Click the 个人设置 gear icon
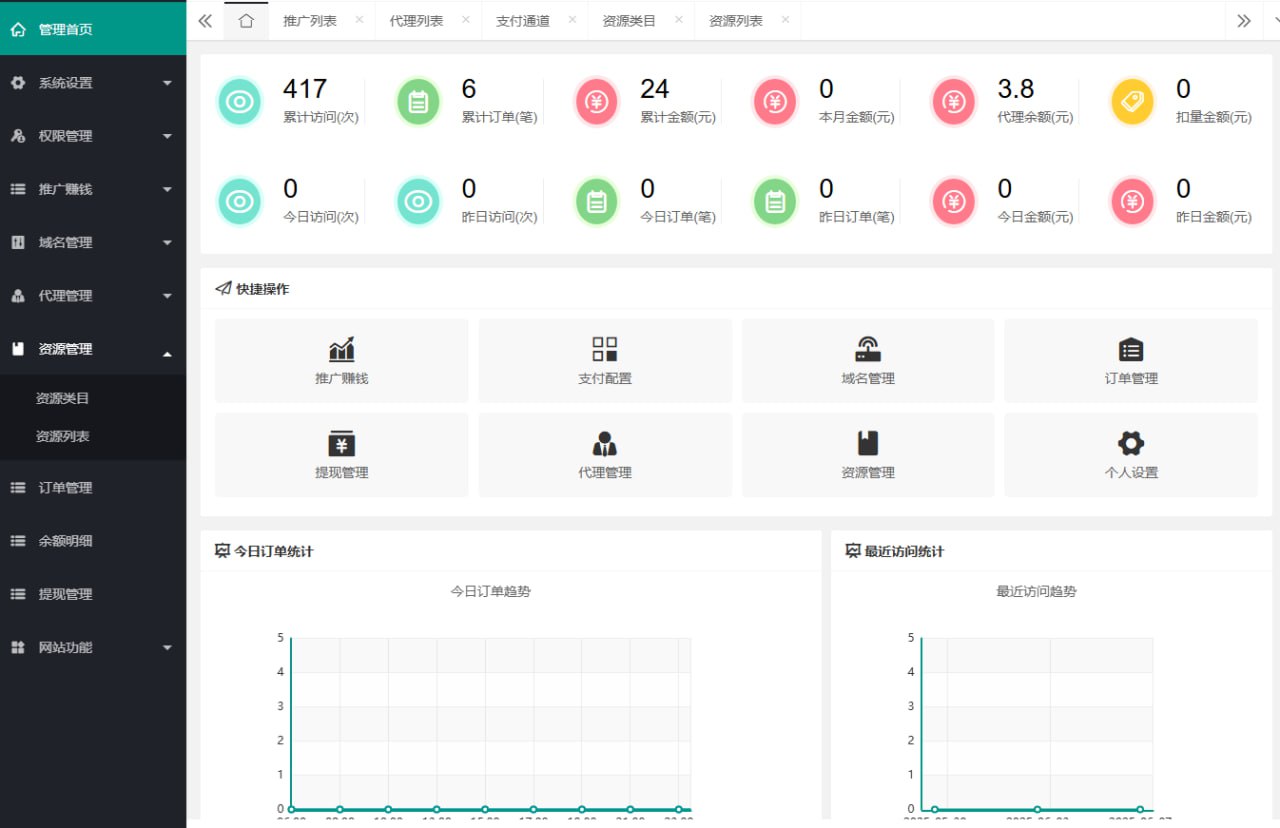1280x828 pixels. coord(1130,443)
